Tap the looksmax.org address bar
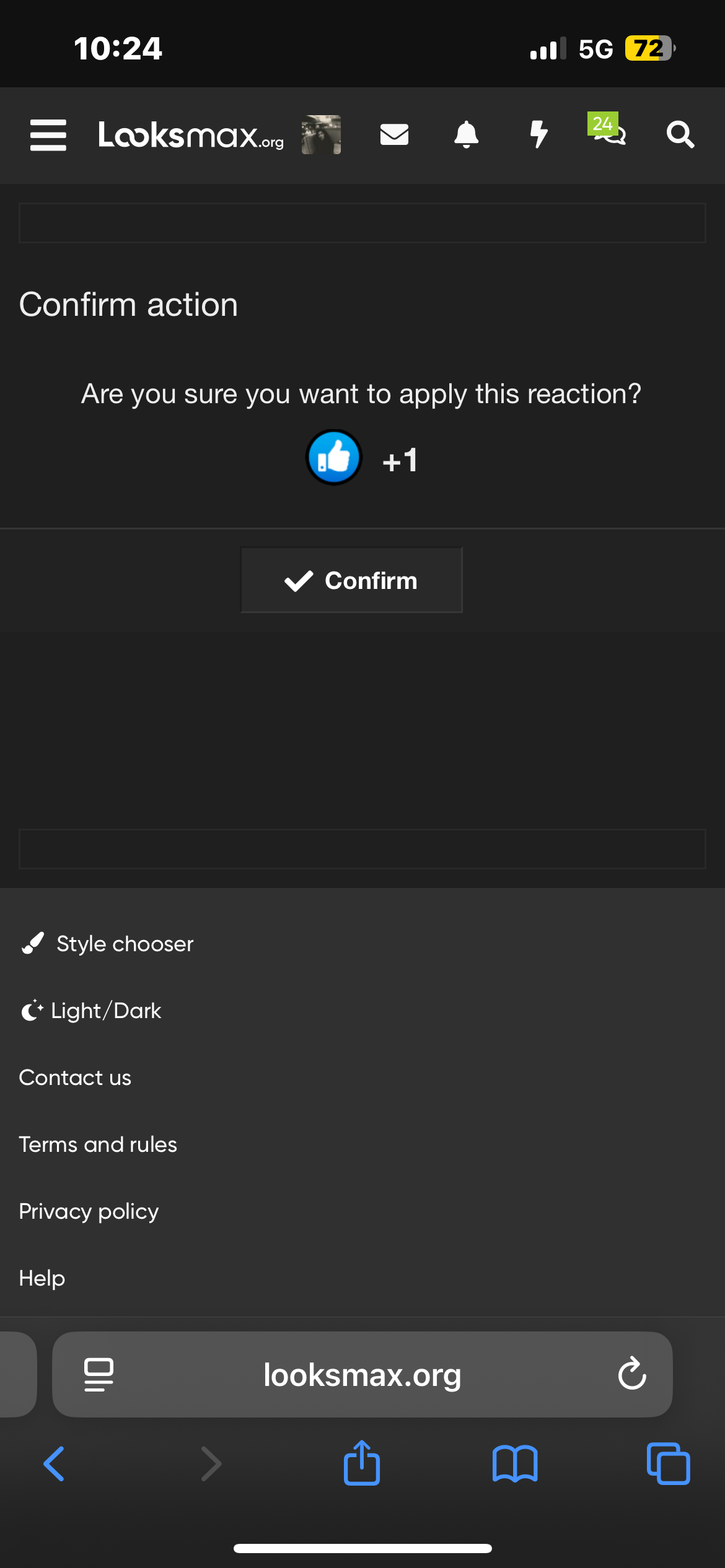Screen dimensions: 725x1568 (x=362, y=1375)
